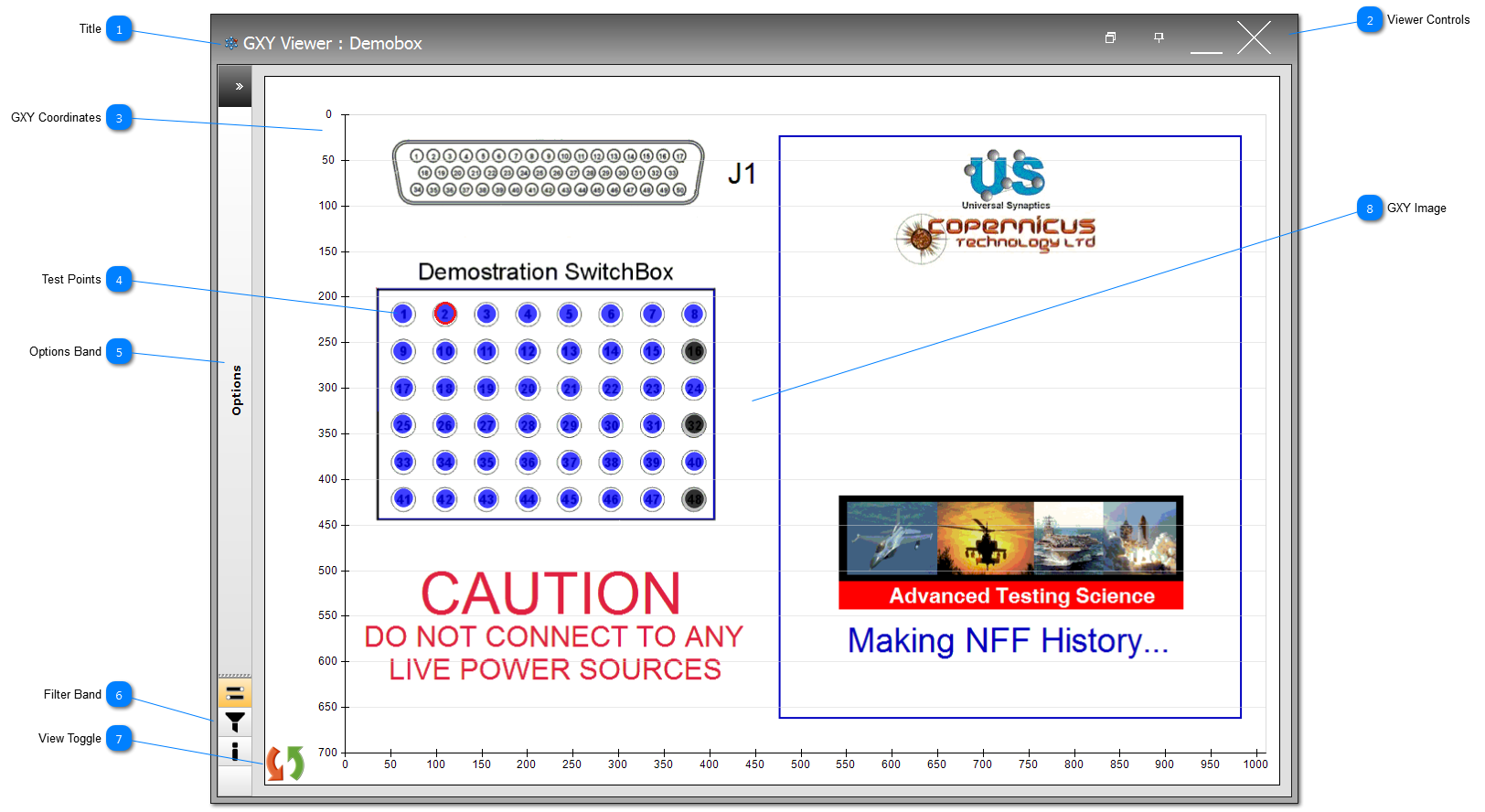The height and width of the screenshot is (812, 1485).
Task: Click the Options vertical tab label
Action: click(237, 390)
